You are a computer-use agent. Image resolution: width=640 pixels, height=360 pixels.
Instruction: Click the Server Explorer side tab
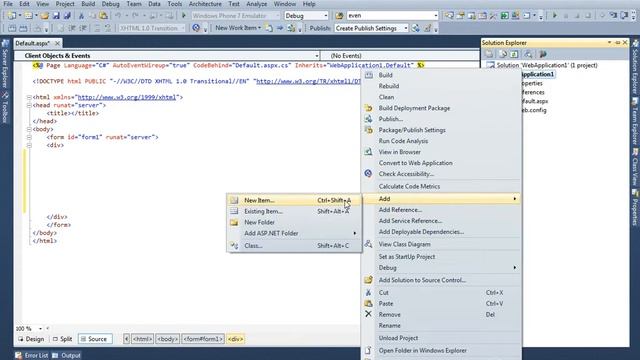[5, 64]
